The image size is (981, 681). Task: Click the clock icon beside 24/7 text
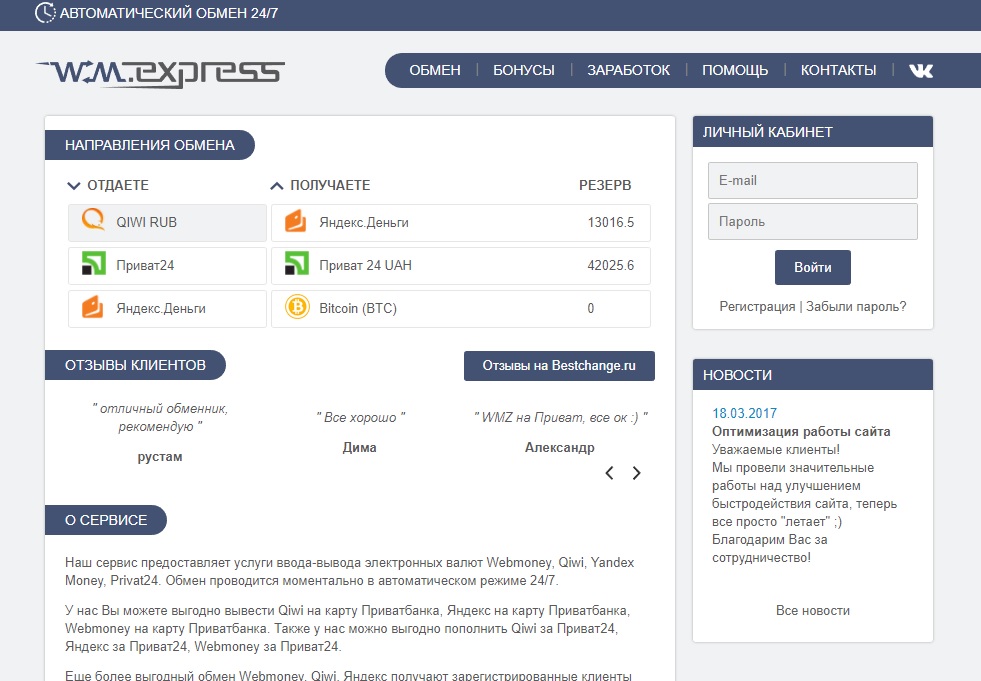point(45,13)
